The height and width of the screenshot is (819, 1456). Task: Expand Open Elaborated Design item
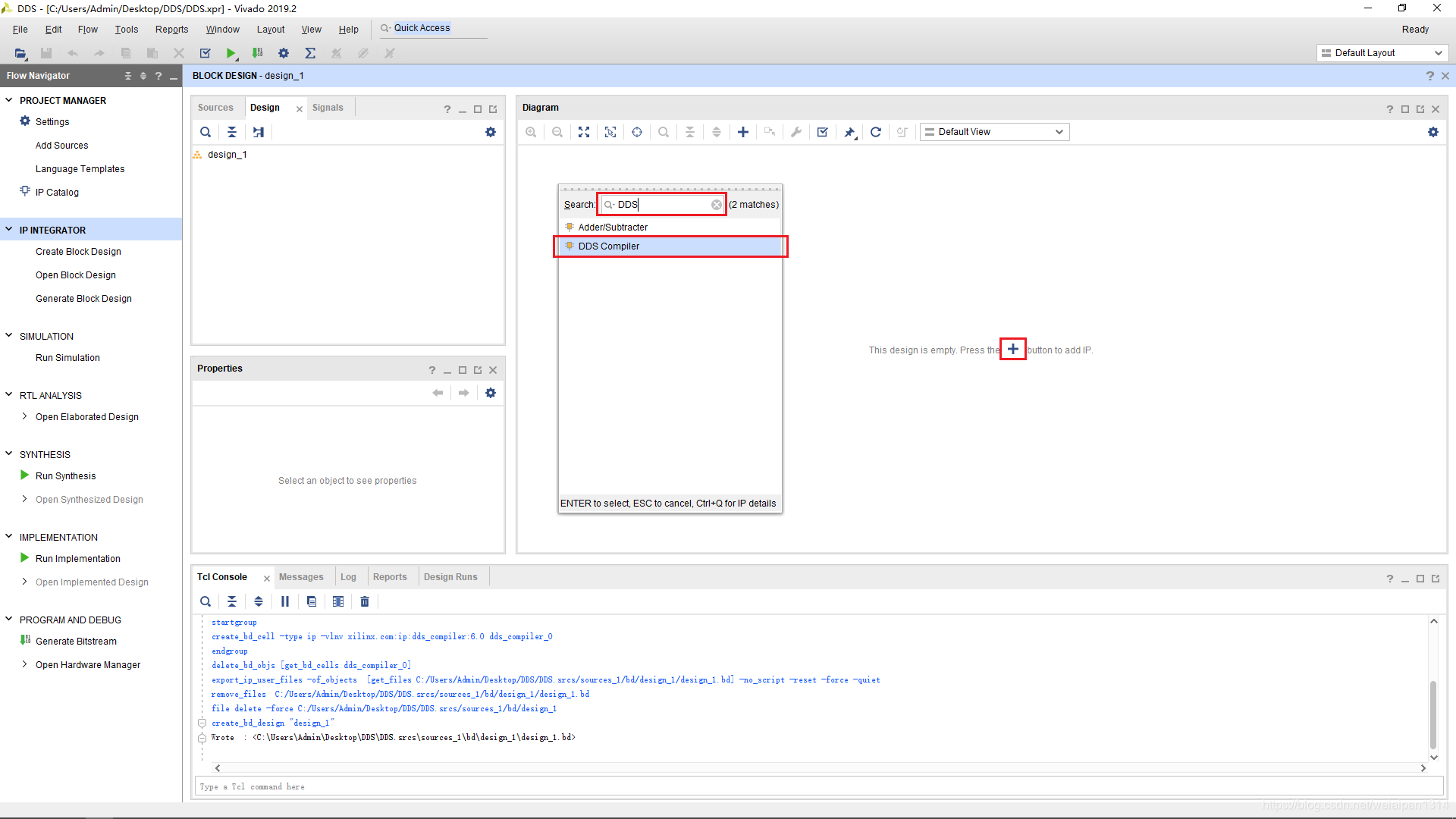[x=25, y=416]
